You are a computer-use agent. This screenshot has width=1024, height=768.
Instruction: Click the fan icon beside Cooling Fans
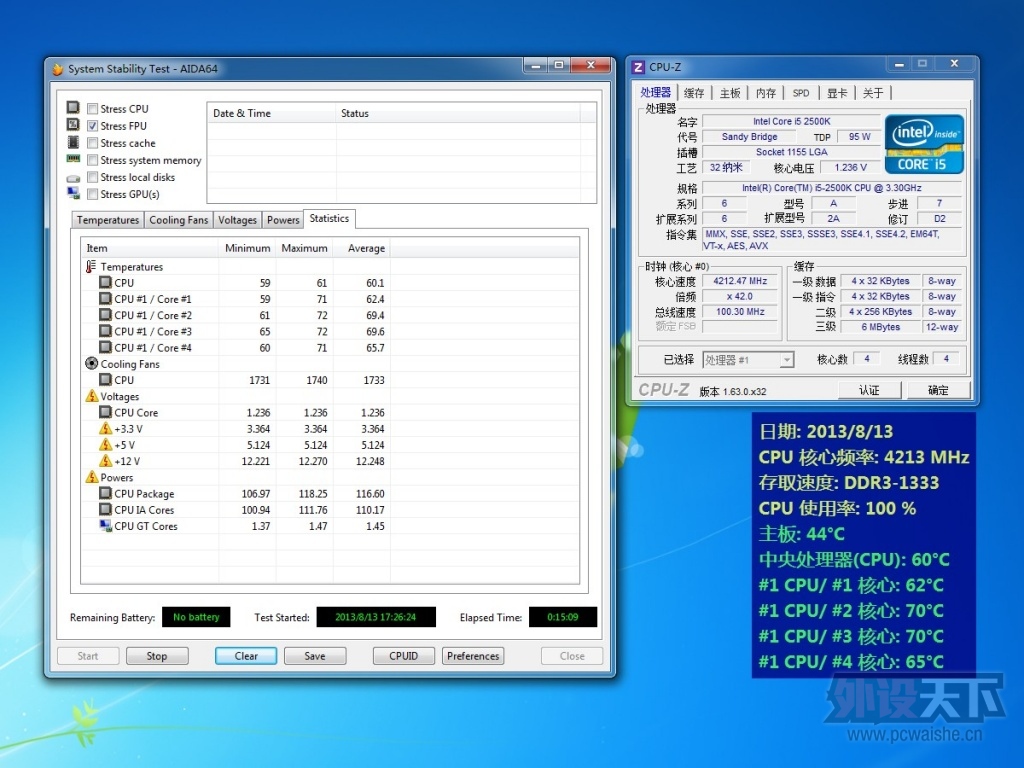pyautogui.click(x=91, y=363)
